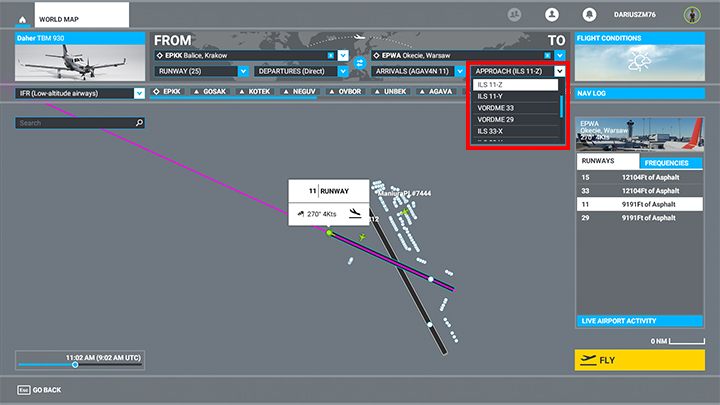Choose VORDME 33 from the approach list
Screen dimensions: 720x405
[x=497, y=108]
